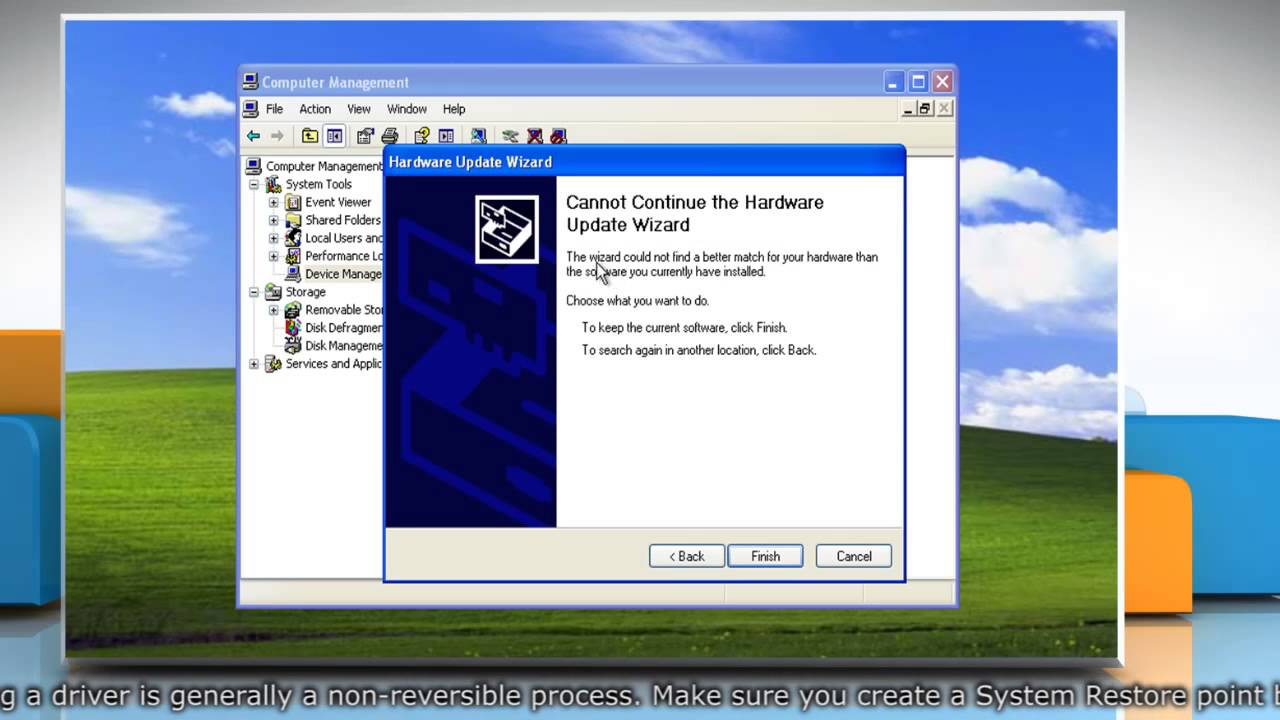Click the red X toolbar icon
This screenshot has width=1280, height=720.
534,136
